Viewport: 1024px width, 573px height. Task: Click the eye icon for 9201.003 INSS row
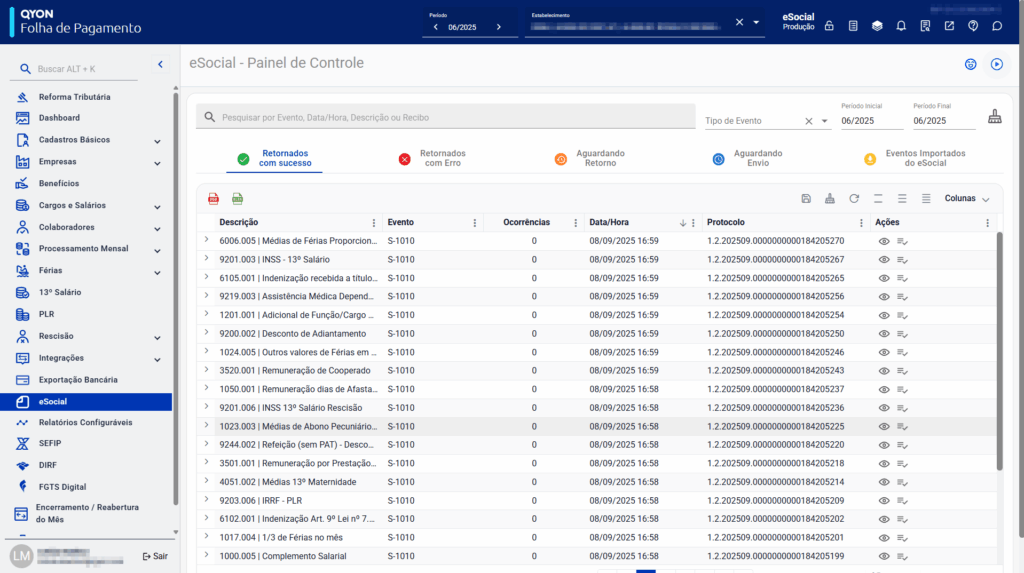tap(883, 260)
